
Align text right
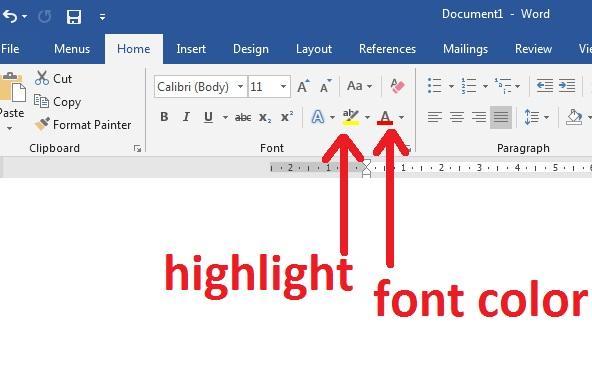[x=479, y=117]
